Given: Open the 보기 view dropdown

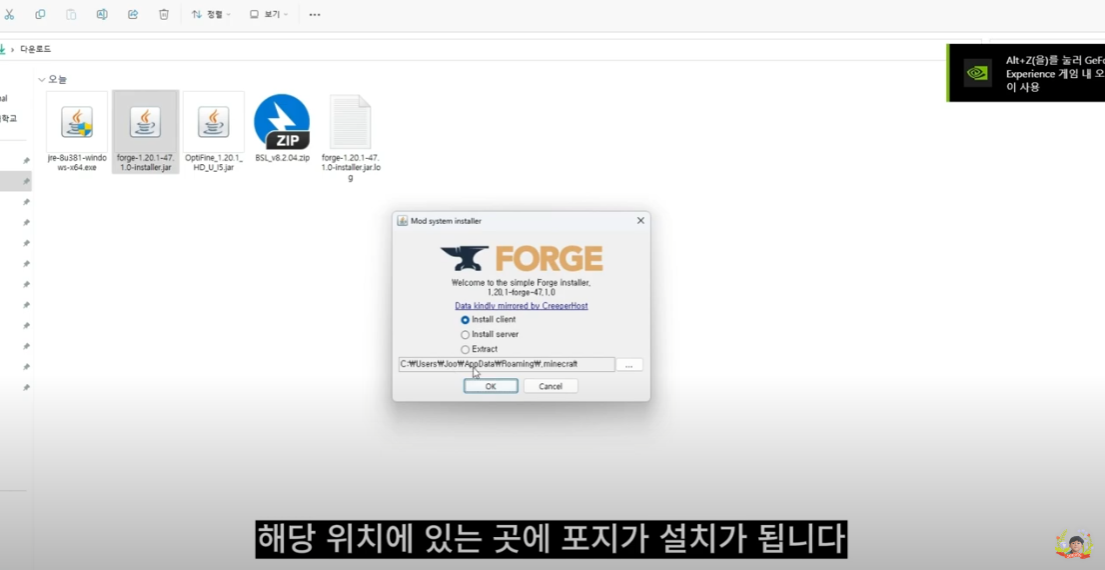Looking at the screenshot, I should (268, 14).
